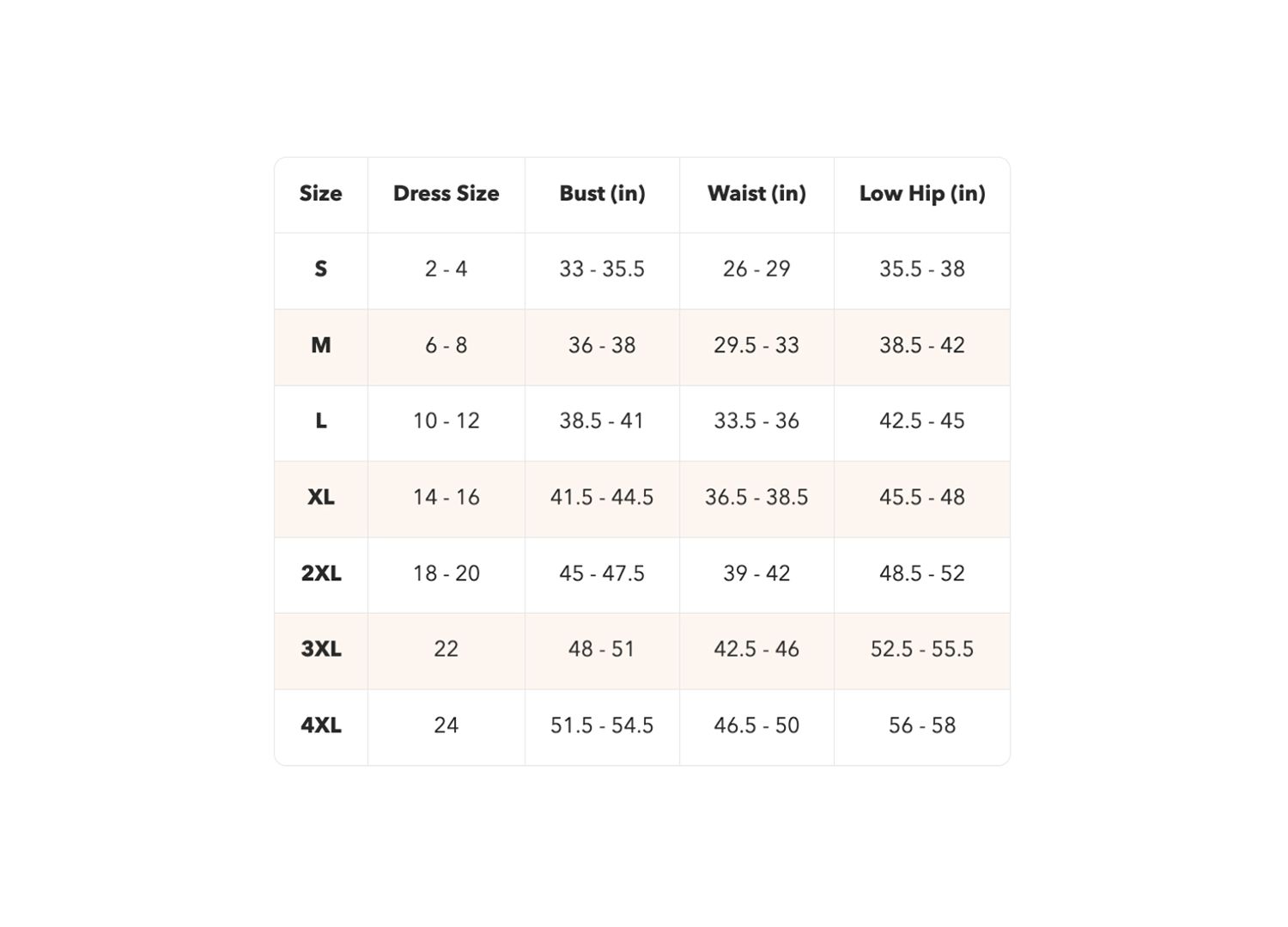The height and width of the screenshot is (927, 1288).
Task: Click the Size column header
Action: (321, 194)
